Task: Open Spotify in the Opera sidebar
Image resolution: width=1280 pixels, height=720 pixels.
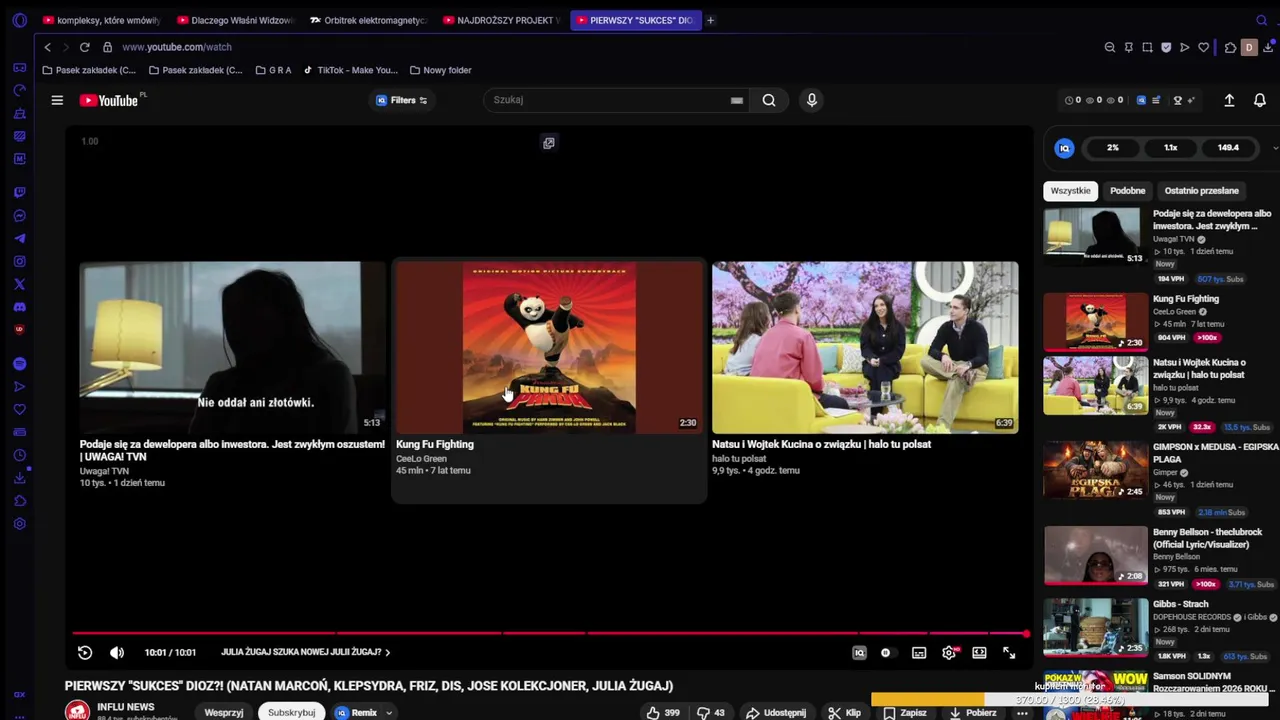Action: click(19, 364)
